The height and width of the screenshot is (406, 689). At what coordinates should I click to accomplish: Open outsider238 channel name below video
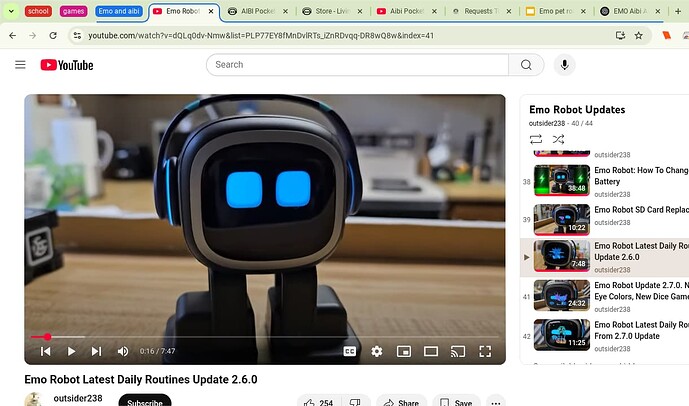click(78, 398)
